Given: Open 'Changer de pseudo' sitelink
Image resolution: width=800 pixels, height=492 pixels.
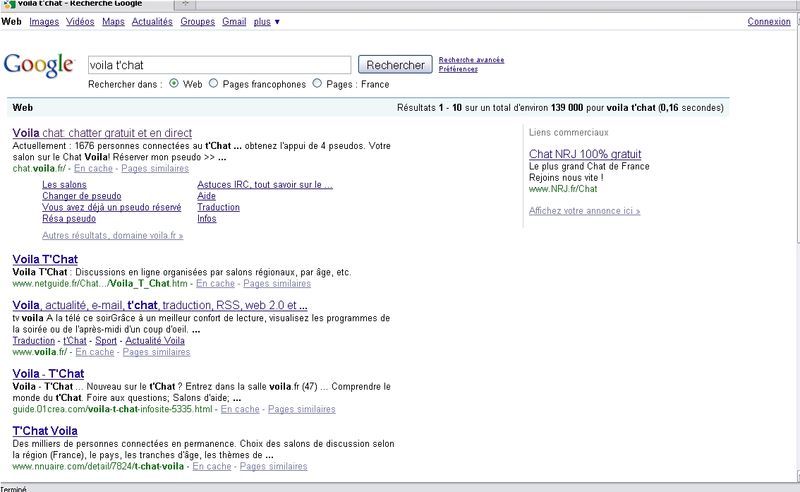Looking at the screenshot, I should (x=82, y=196).
